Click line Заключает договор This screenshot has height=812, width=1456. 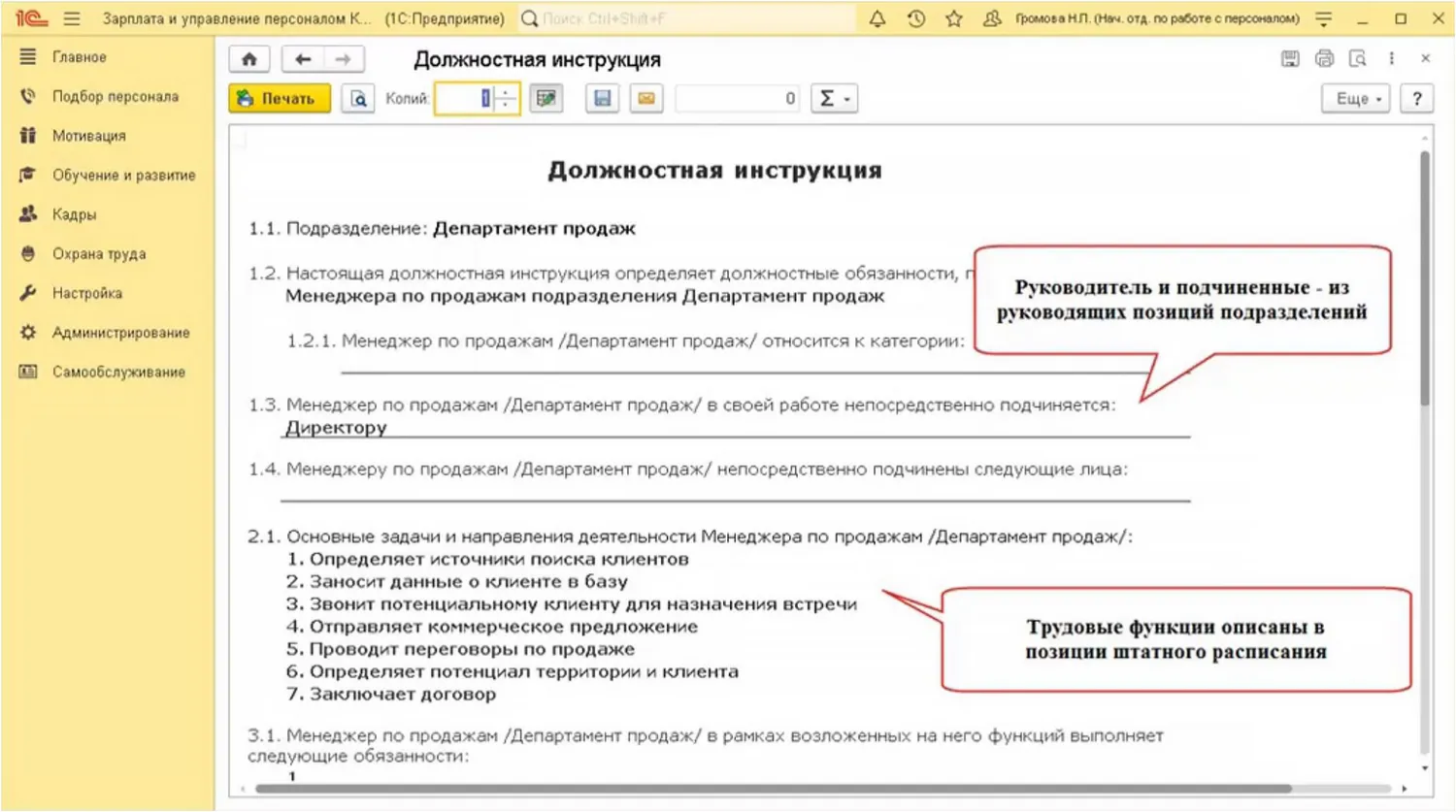391,695
